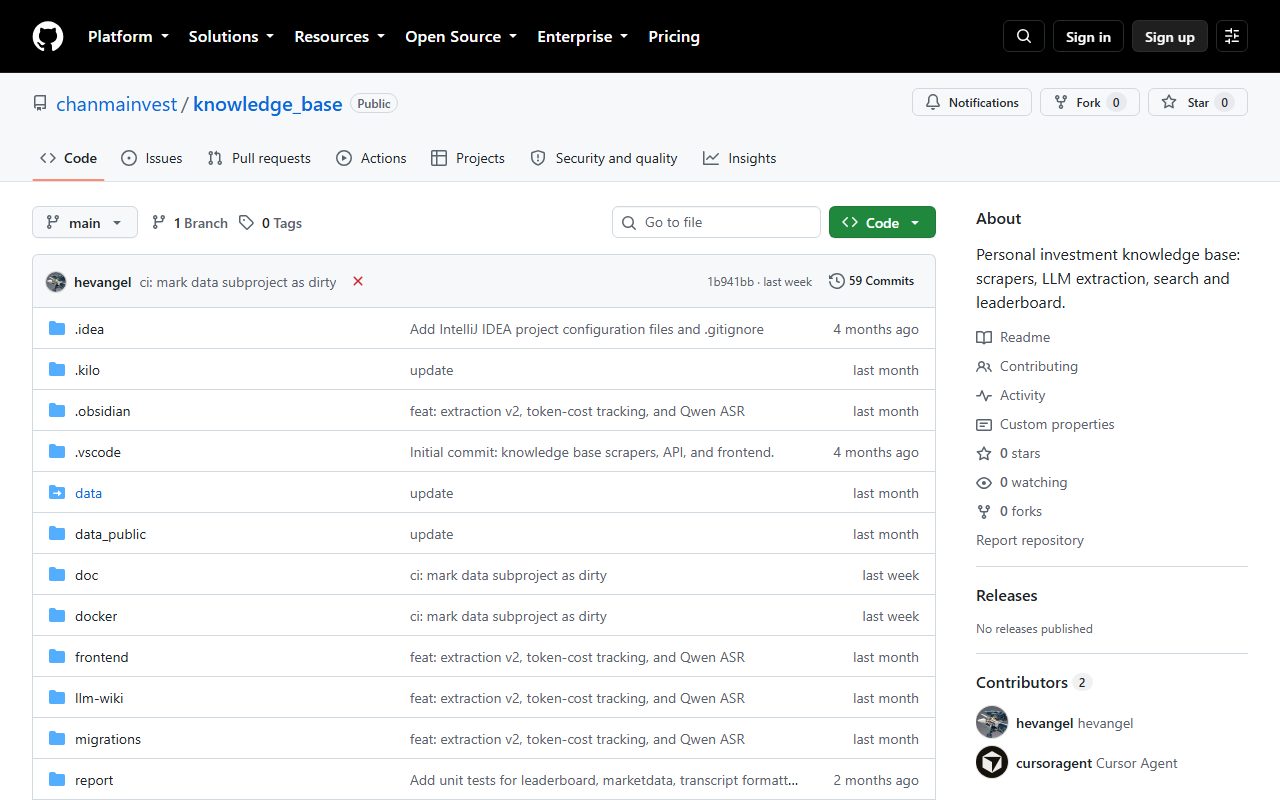Fork the knowledge_base repository
Viewport: 1280px width, 800px height.
pyautogui.click(x=1090, y=102)
